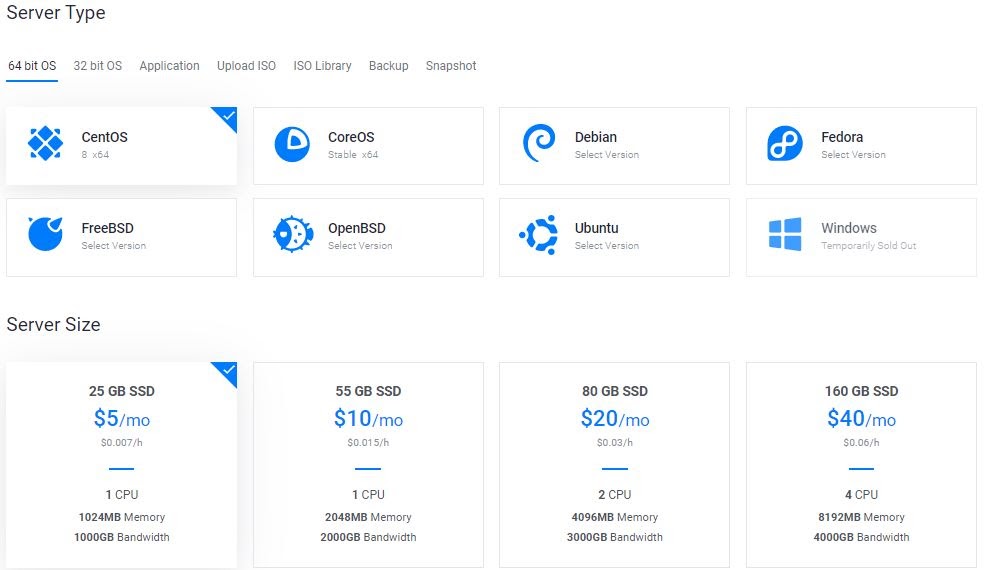Image resolution: width=998 pixels, height=570 pixels.
Task: Click the 1024MB Memory spec
Action: tap(122, 517)
